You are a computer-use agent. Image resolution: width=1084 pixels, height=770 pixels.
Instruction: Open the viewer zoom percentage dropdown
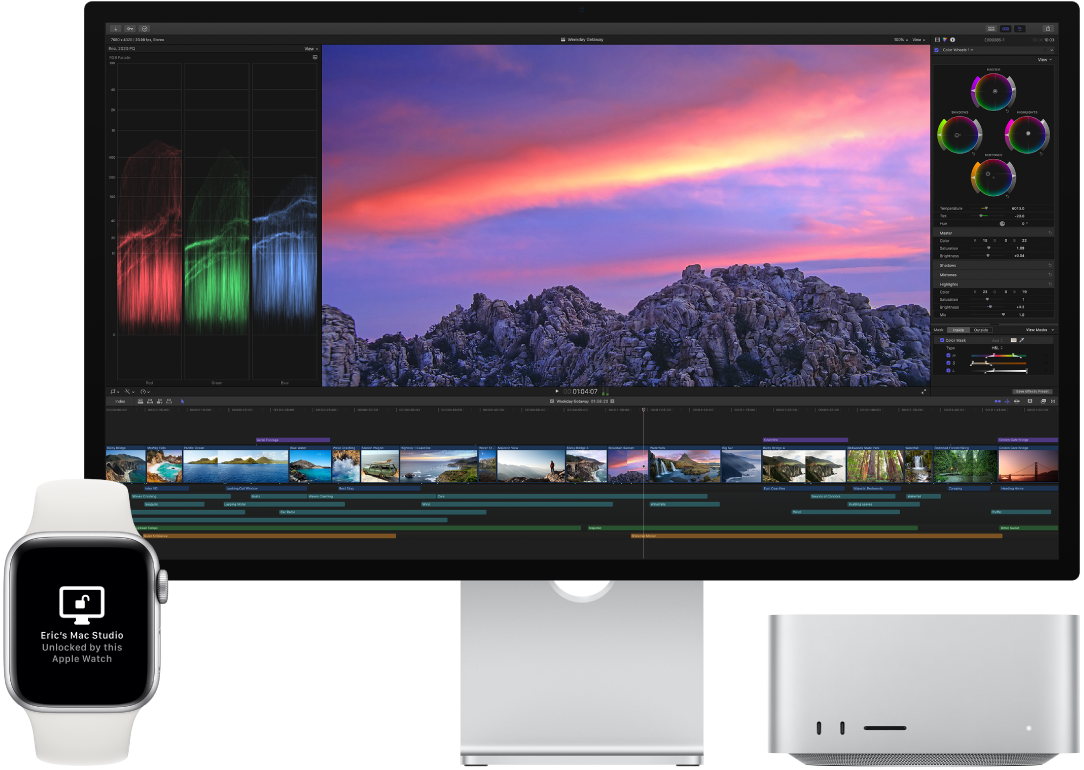pos(900,39)
